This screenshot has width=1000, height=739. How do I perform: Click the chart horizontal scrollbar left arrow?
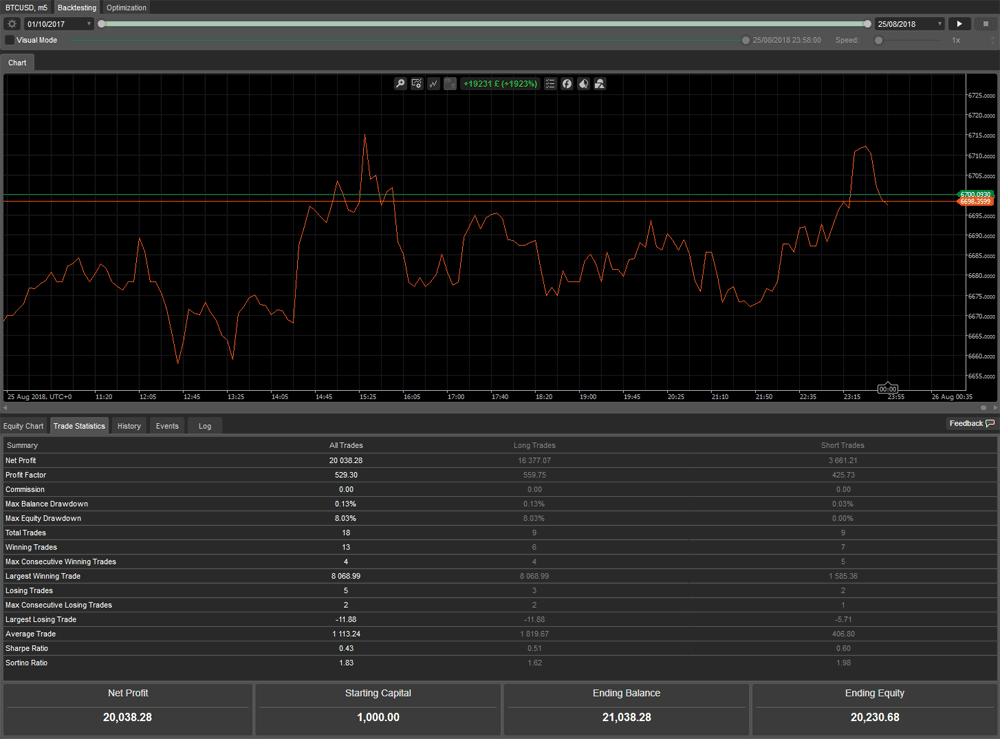[5, 407]
